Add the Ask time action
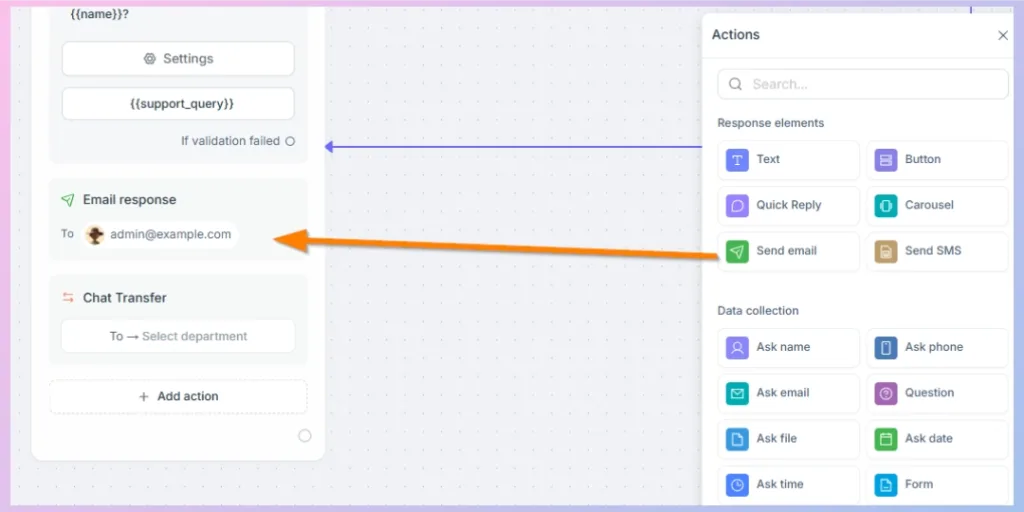The height and width of the screenshot is (512, 1024). point(788,485)
